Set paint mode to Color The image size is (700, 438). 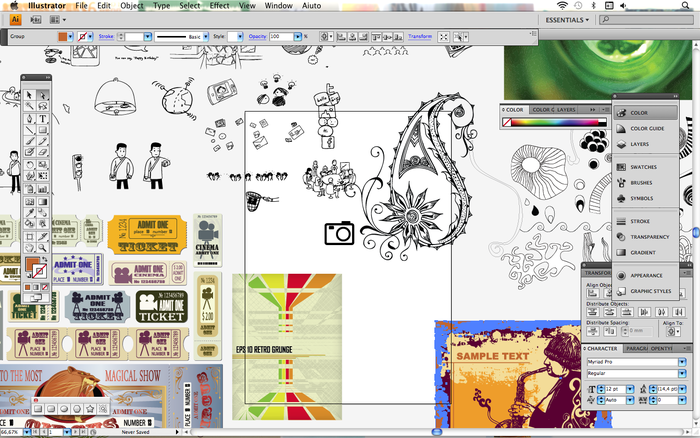point(28,287)
